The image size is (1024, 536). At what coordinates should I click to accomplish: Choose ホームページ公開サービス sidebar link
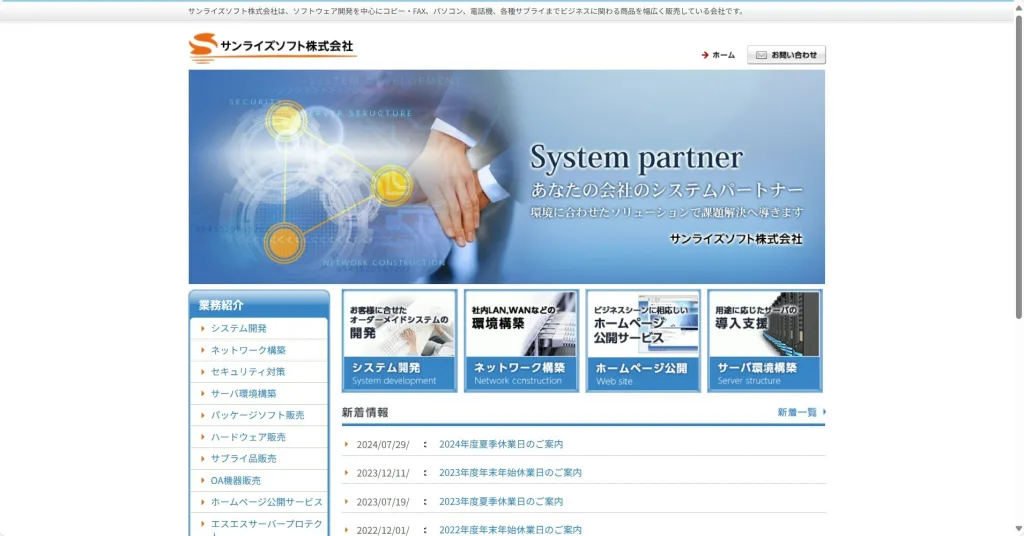pyautogui.click(x=266, y=502)
